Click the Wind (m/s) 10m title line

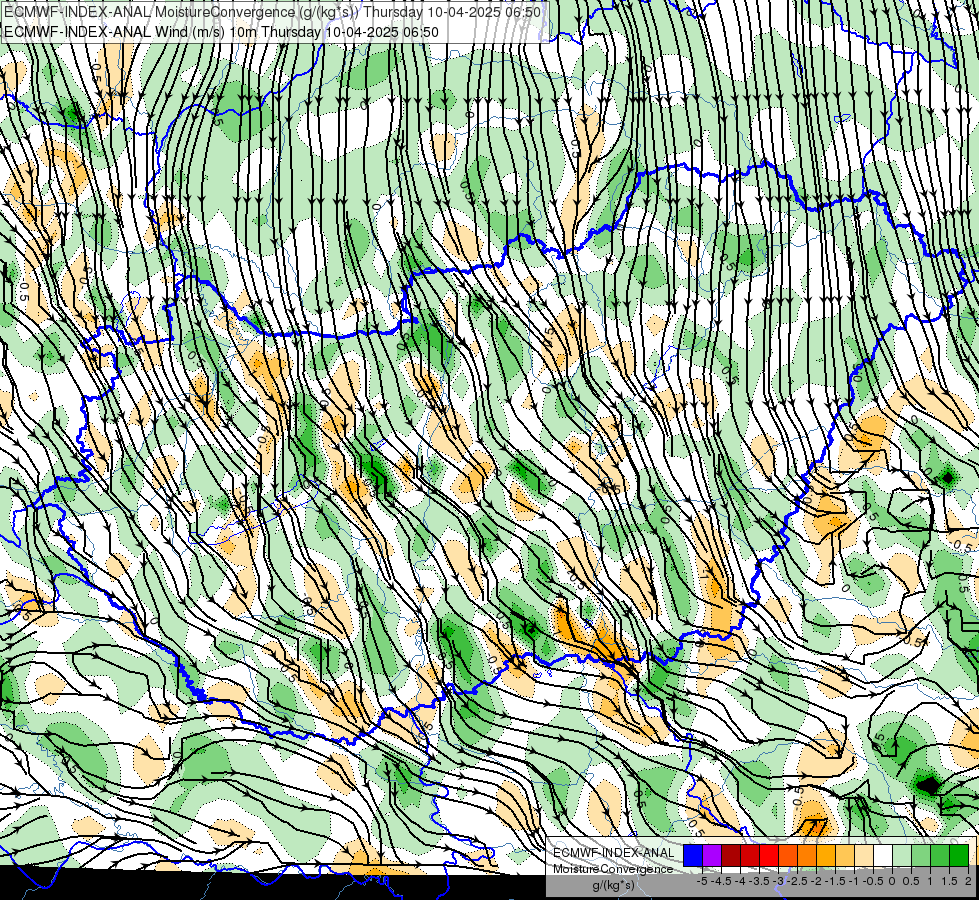point(222,32)
